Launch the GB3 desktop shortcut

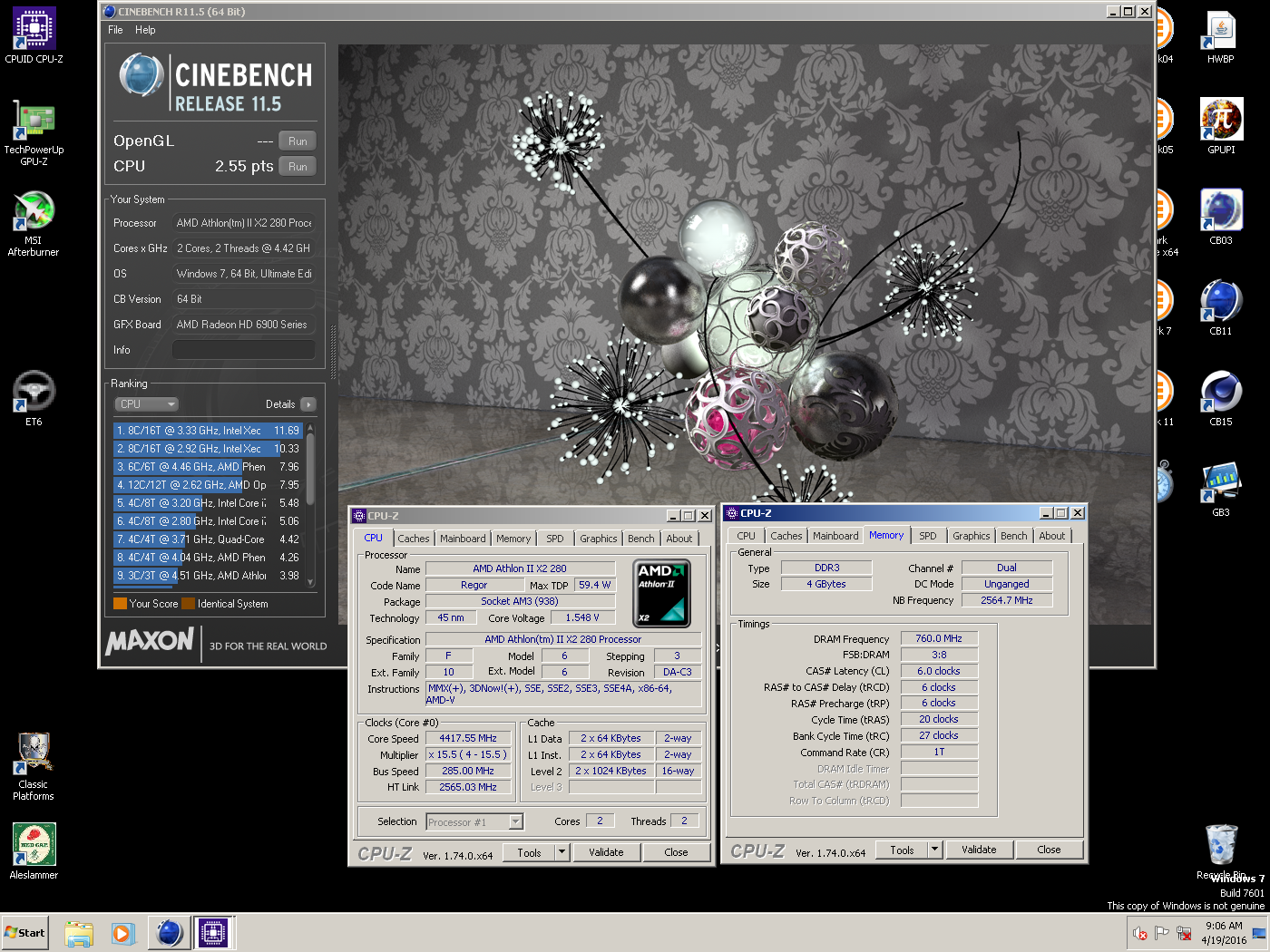(x=1221, y=490)
